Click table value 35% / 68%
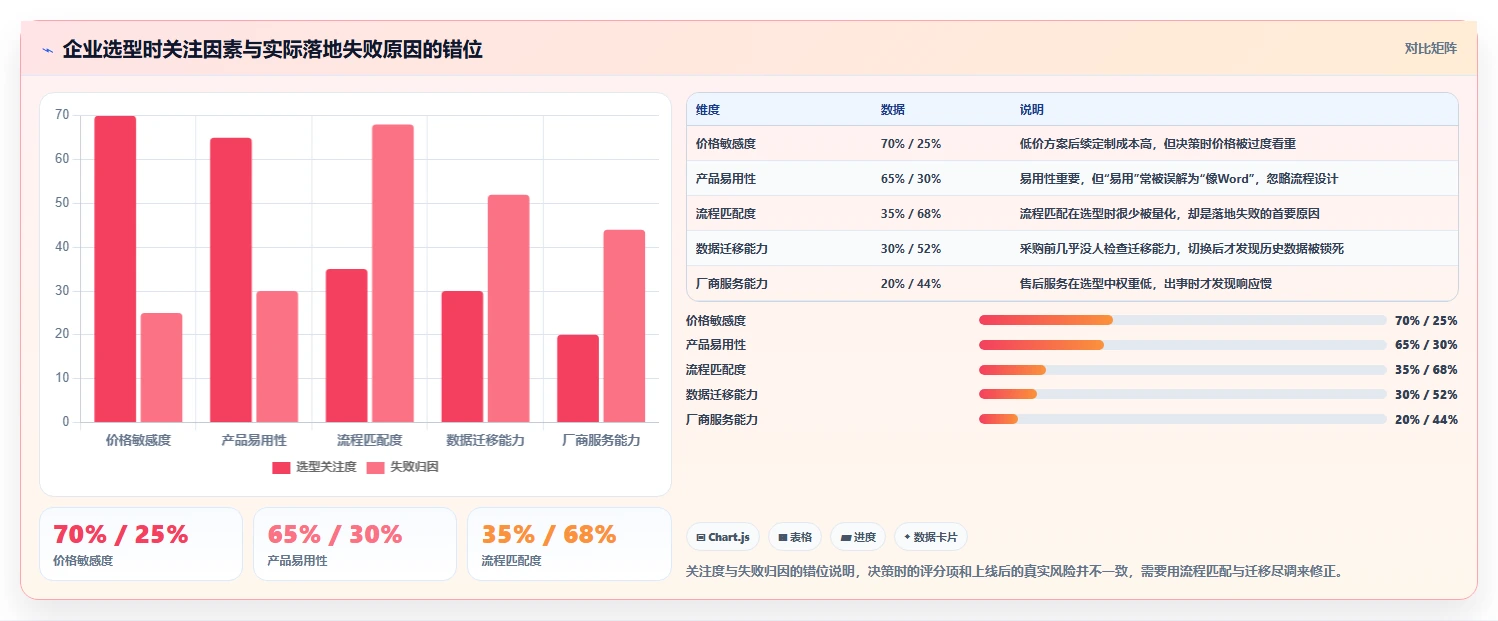Screen dimensions: 1498x621 [x=911, y=214]
